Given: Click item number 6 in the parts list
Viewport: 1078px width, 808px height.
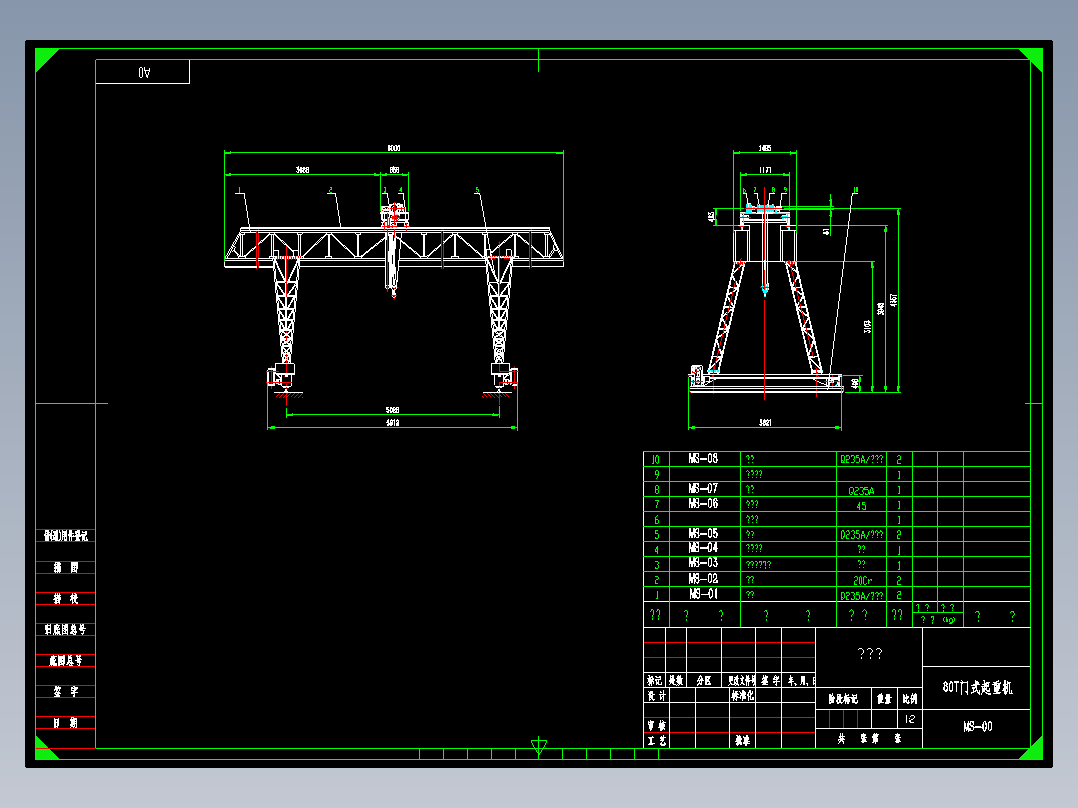Looking at the screenshot, I should 657,520.
